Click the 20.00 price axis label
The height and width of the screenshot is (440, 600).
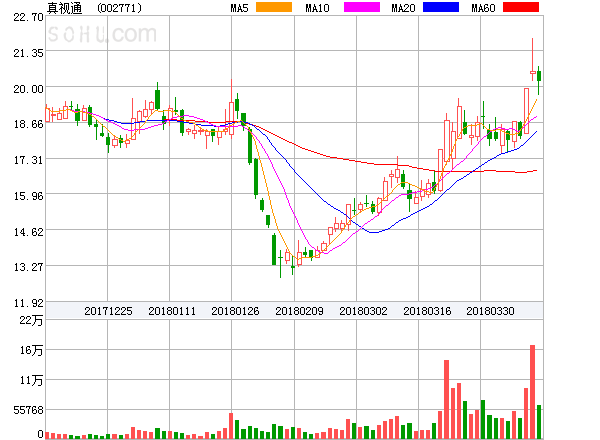pos(28,89)
